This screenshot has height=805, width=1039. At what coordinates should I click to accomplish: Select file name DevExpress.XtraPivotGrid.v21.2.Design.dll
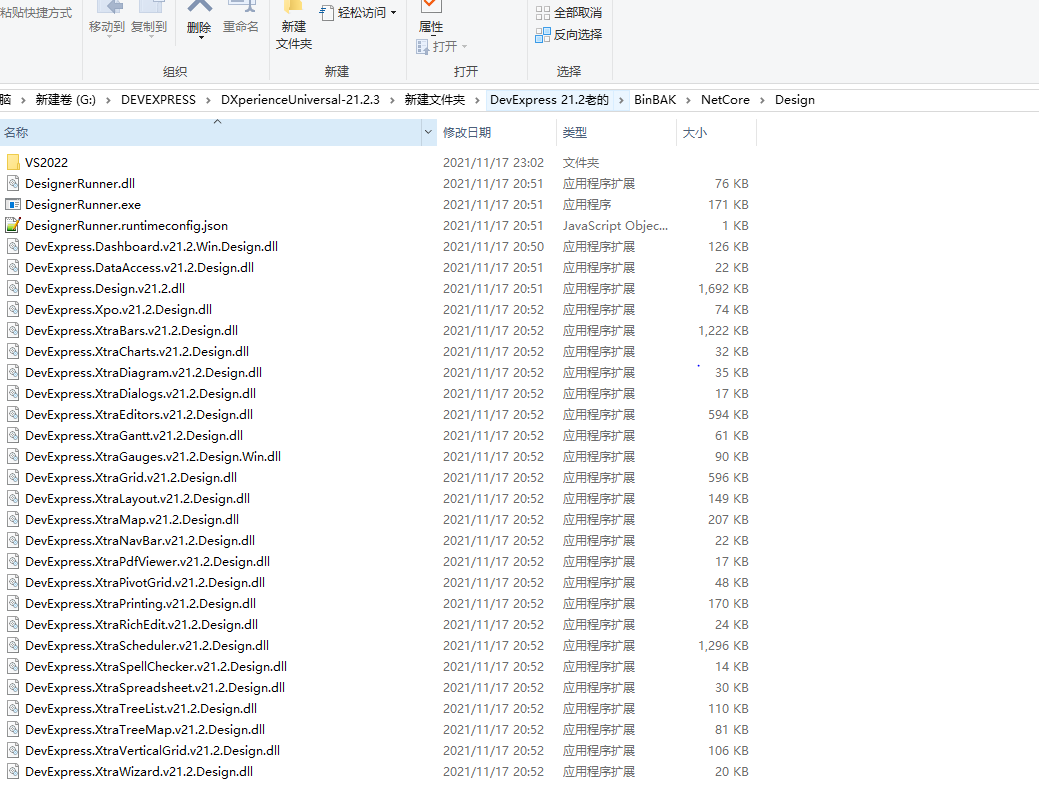[x=145, y=583]
